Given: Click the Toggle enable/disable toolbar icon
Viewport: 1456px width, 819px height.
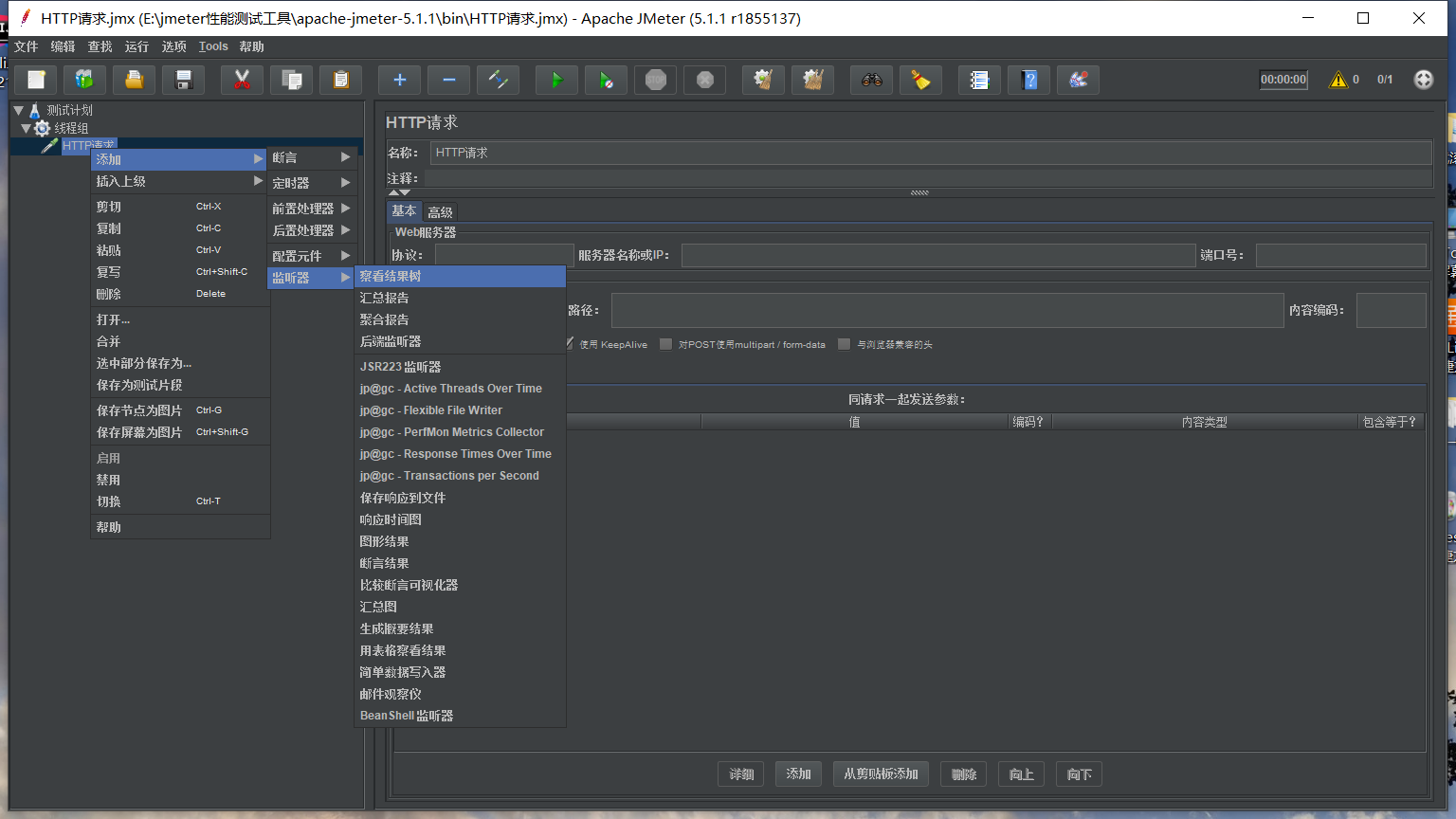Looking at the screenshot, I should coord(499,81).
